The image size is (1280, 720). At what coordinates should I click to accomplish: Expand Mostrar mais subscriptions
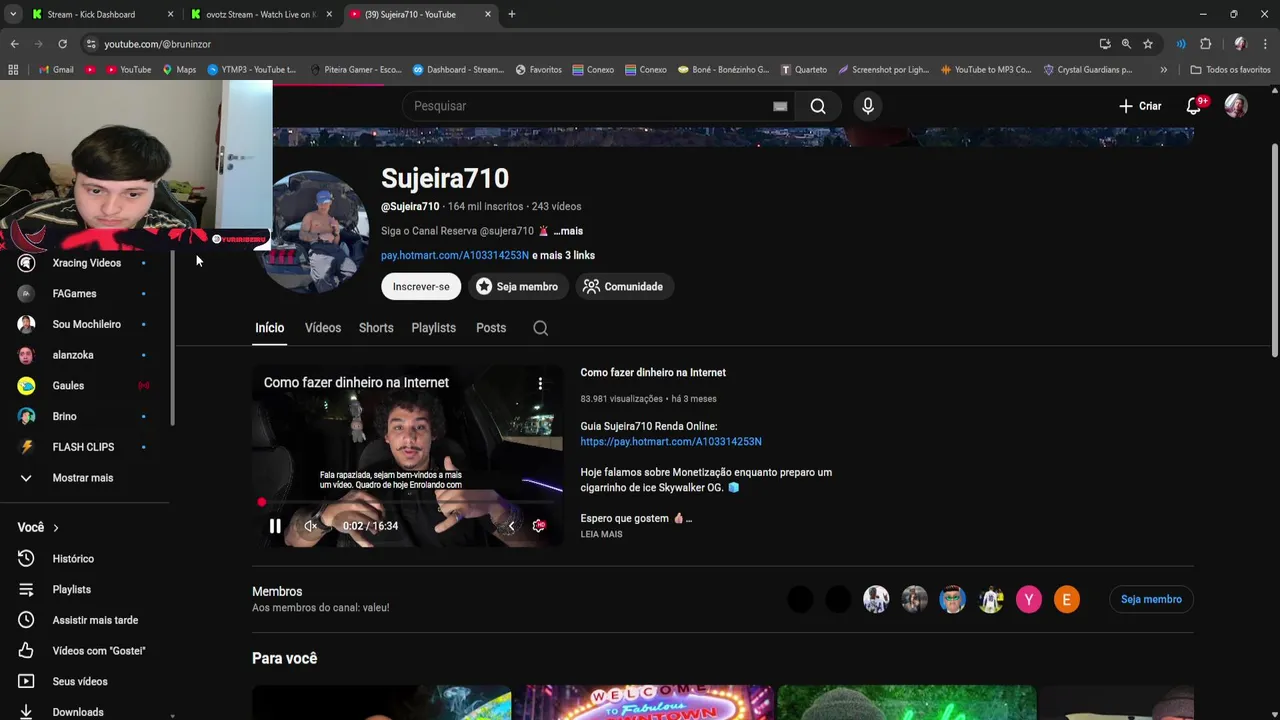84,478
